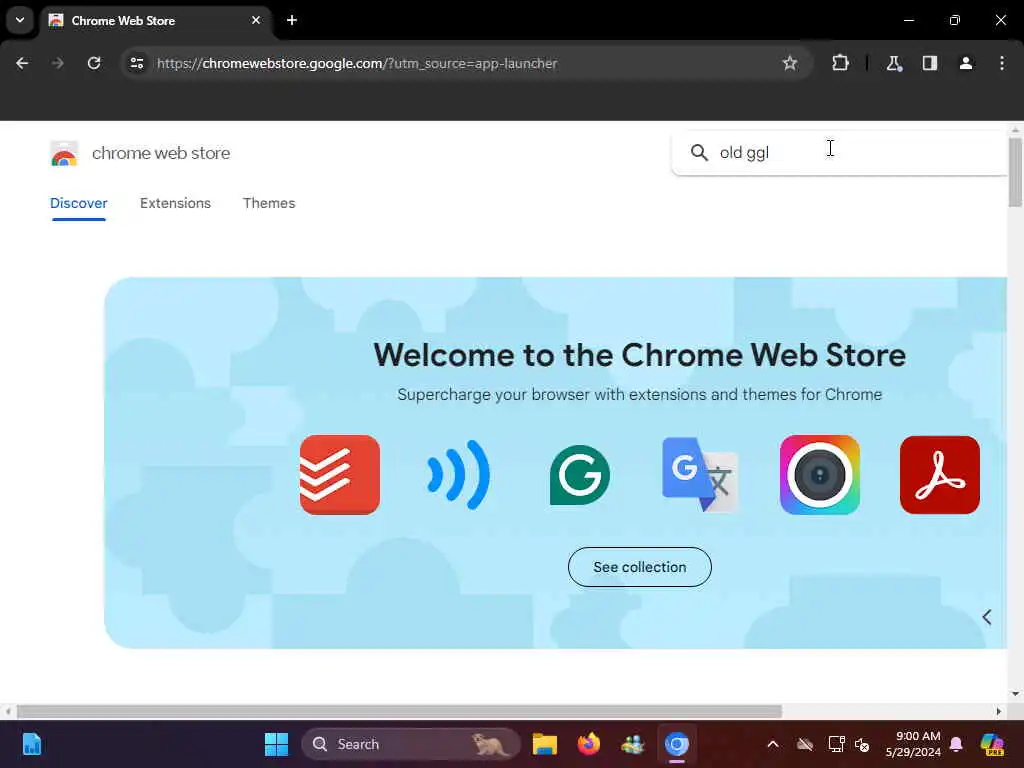Close the Chrome Web Store tab

click(256, 20)
